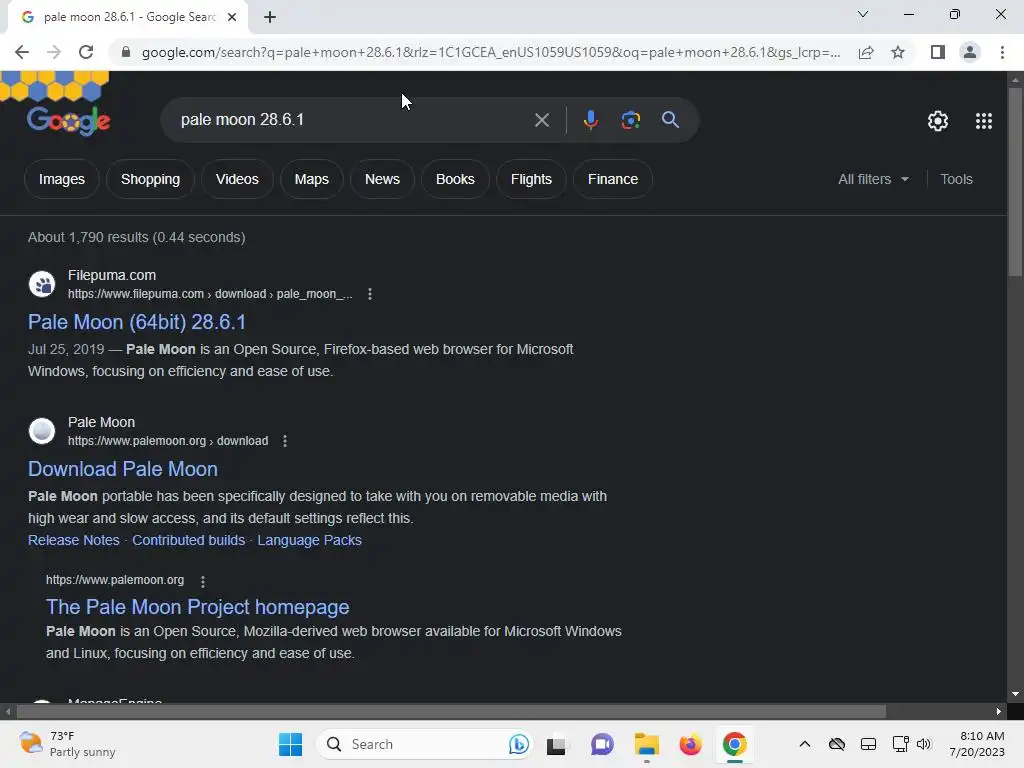The height and width of the screenshot is (768, 1024).
Task: Click the browser back arrow
Action: [x=22, y=52]
